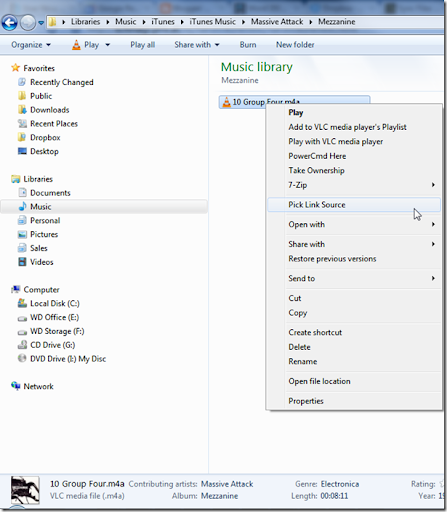Click the Personal library icon
This screenshot has height=512, width=447.
pyautogui.click(x=22, y=220)
